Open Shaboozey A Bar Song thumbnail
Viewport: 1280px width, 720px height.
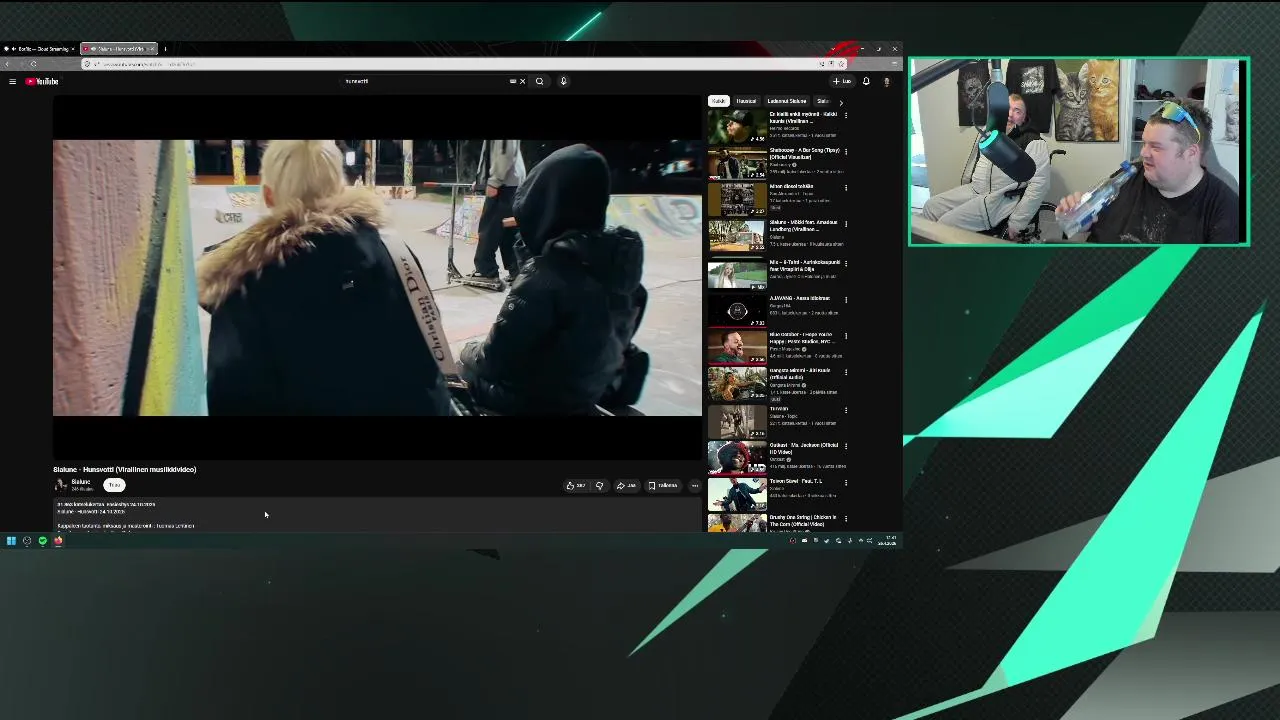pyautogui.click(x=737, y=163)
